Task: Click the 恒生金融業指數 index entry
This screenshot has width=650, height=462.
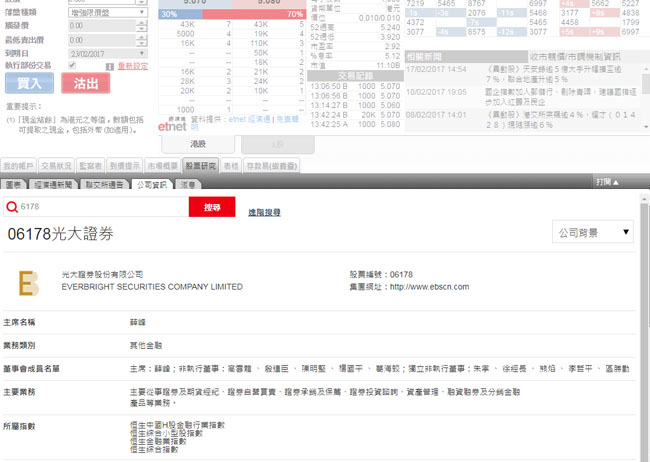Action: (158, 441)
